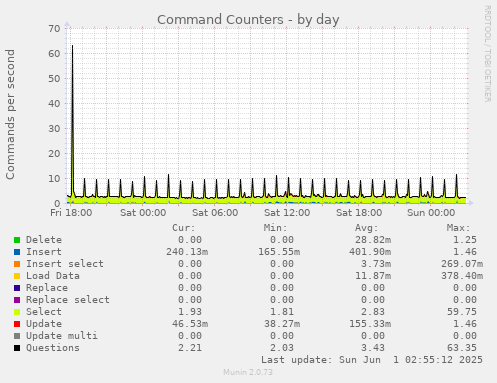Click the 30 y-axis tick label
Image resolution: width=497 pixels, height=383 pixels.
[54, 129]
